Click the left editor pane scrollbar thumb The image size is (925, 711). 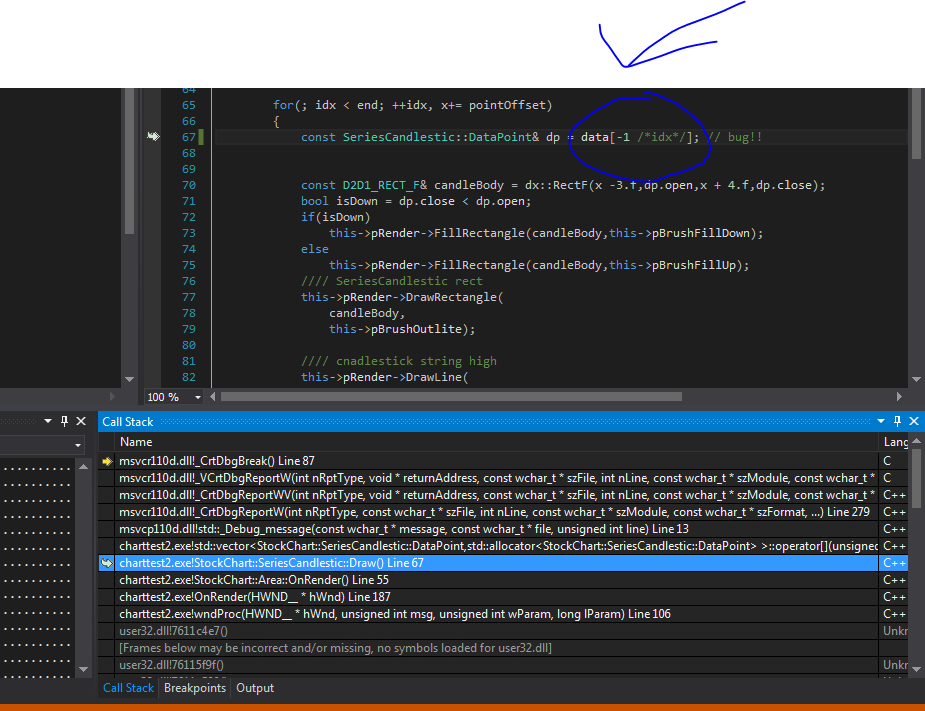(130, 162)
